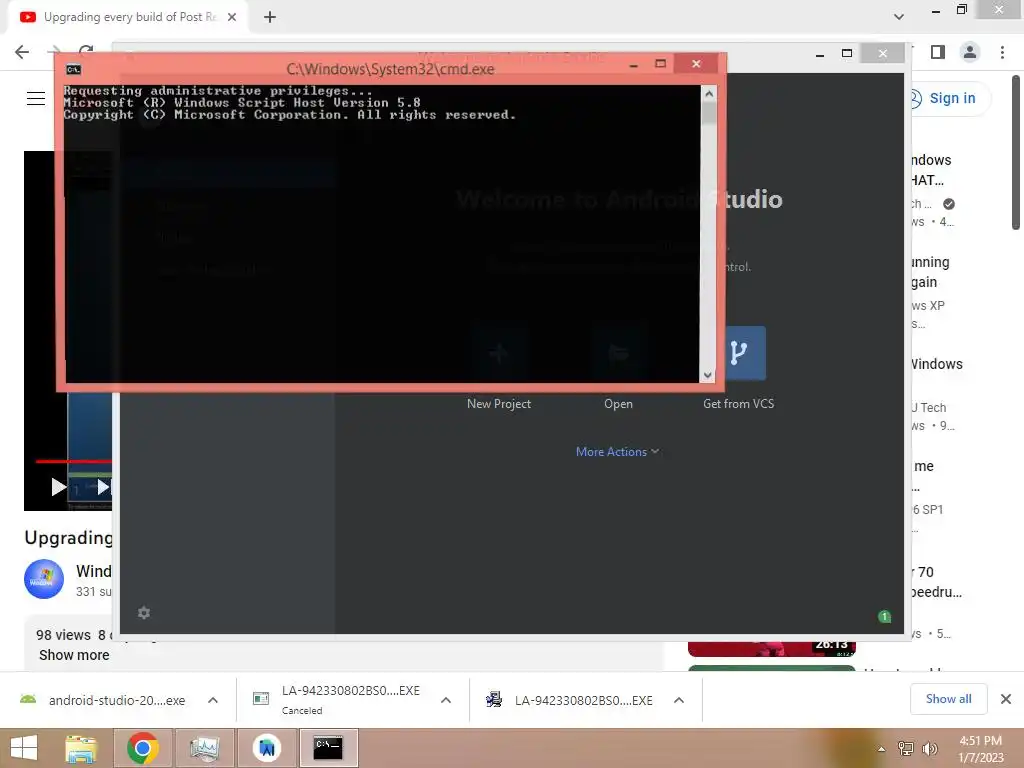Click the green notification badge in Android Studio
Screen dimensions: 1024x768
point(885,616)
